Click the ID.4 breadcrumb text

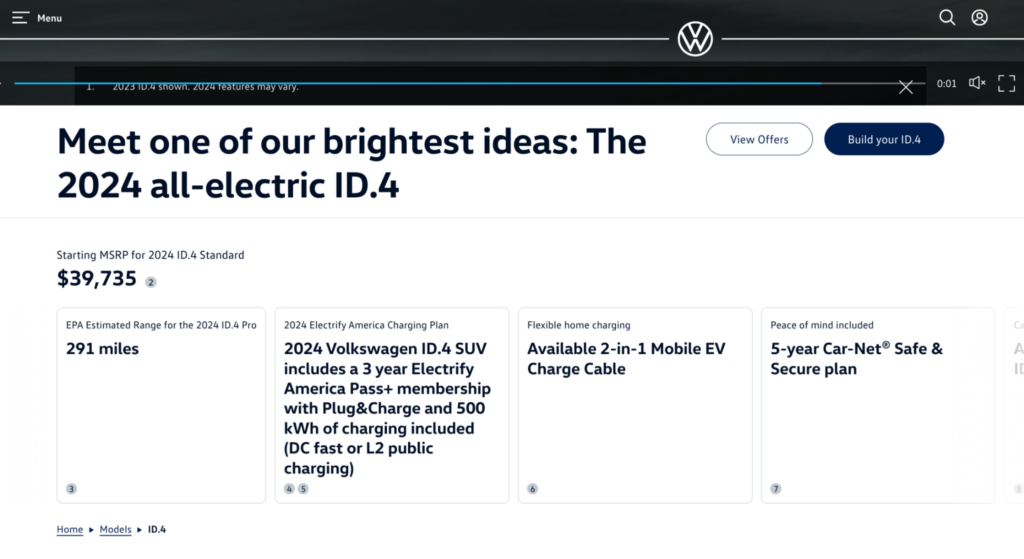coord(157,529)
